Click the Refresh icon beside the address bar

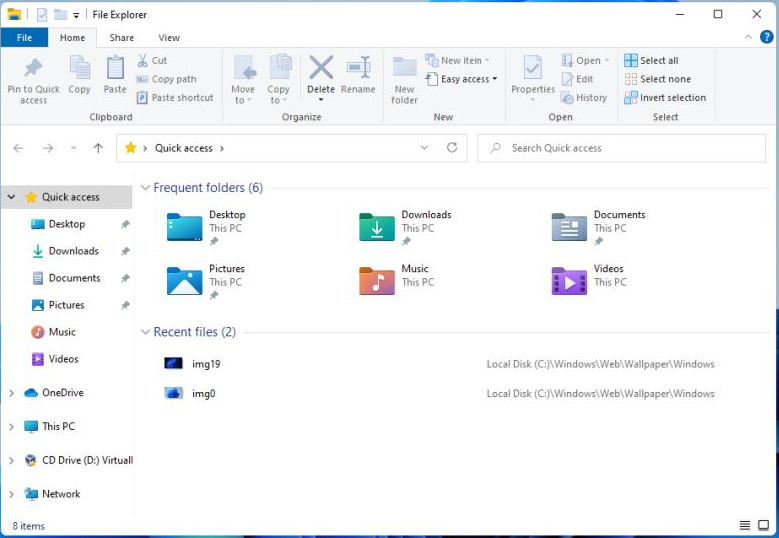452,148
